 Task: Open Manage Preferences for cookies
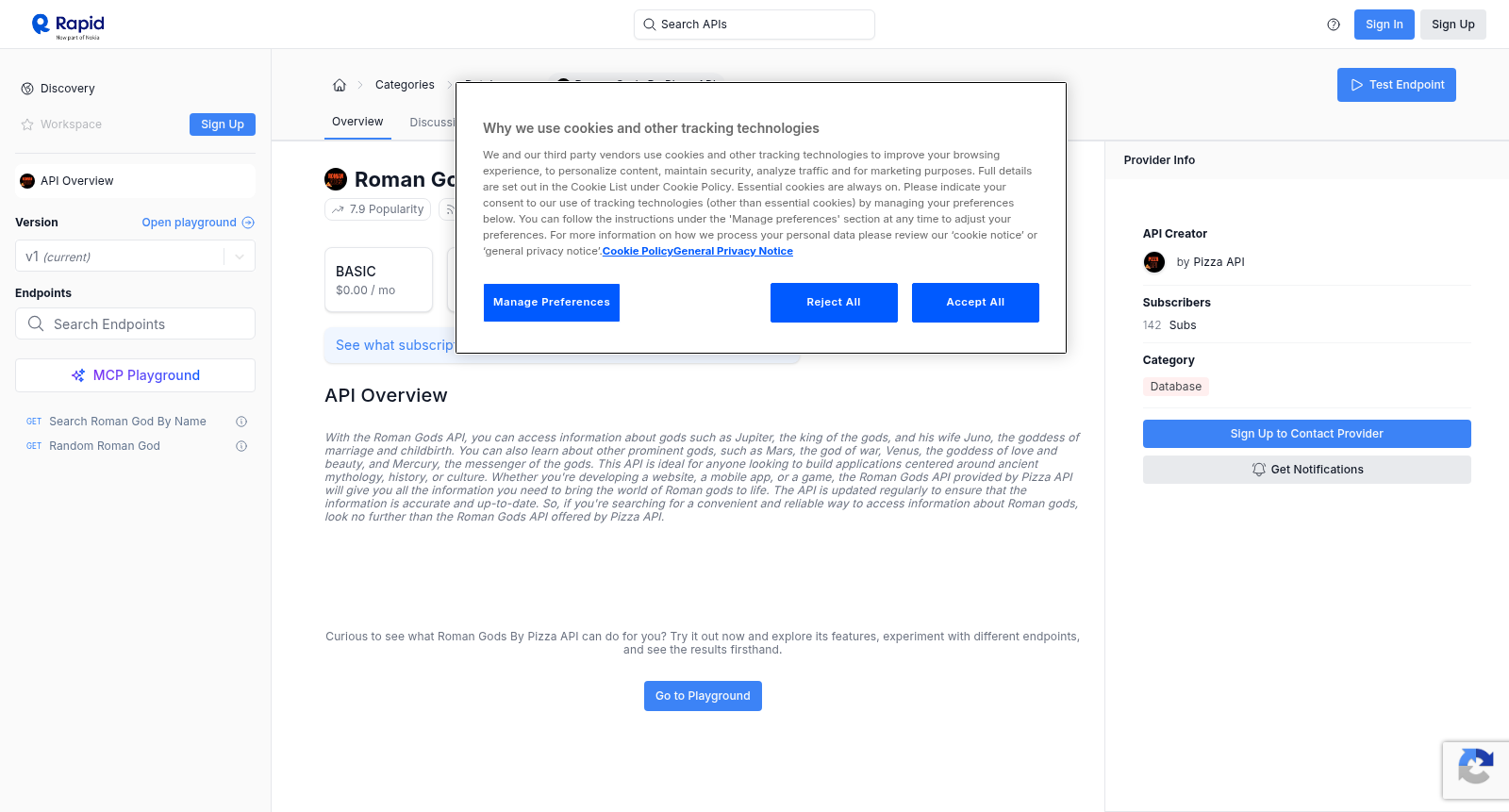[552, 303]
